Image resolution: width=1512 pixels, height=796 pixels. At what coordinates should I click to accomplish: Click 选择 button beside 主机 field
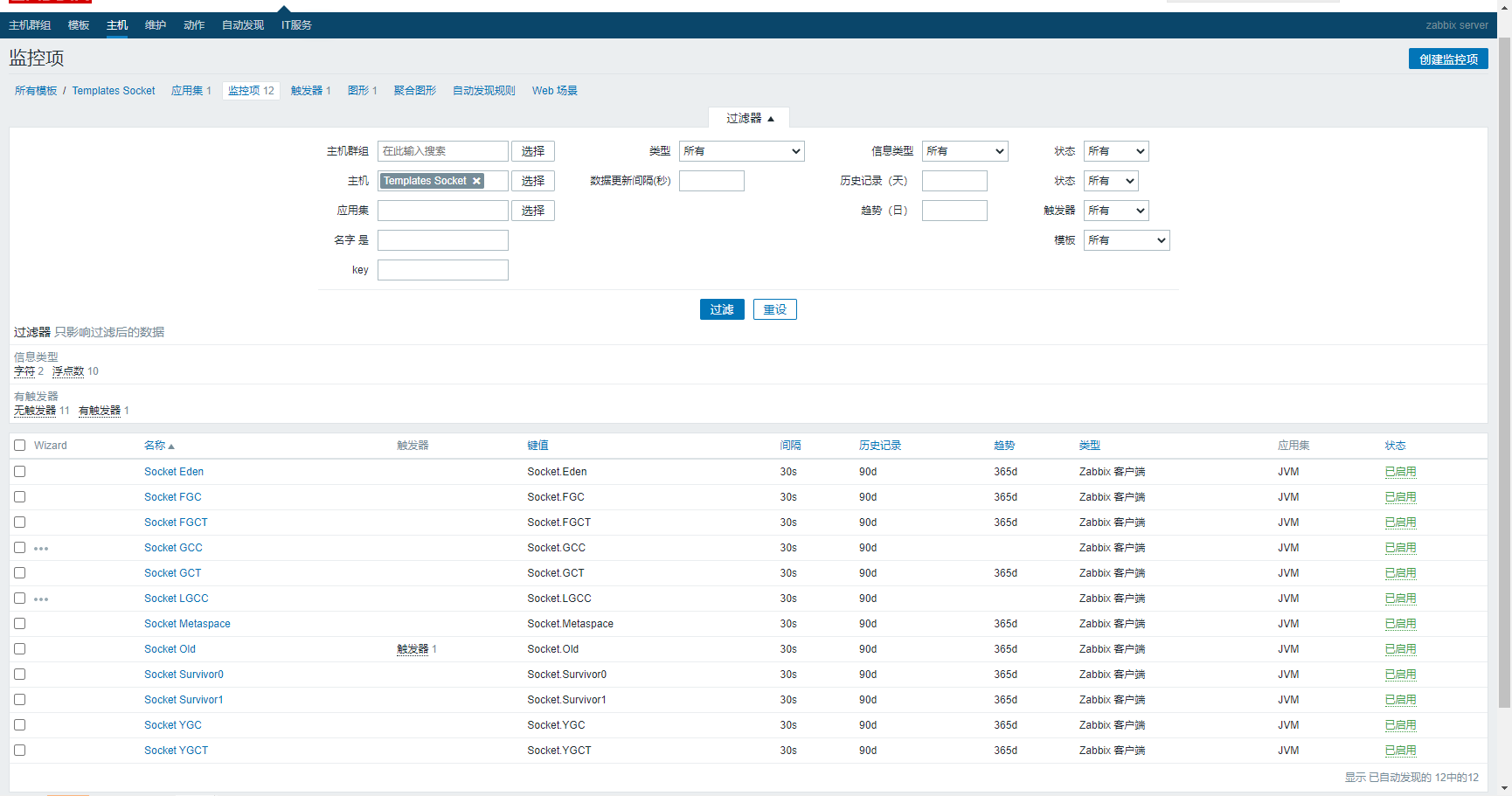533,181
